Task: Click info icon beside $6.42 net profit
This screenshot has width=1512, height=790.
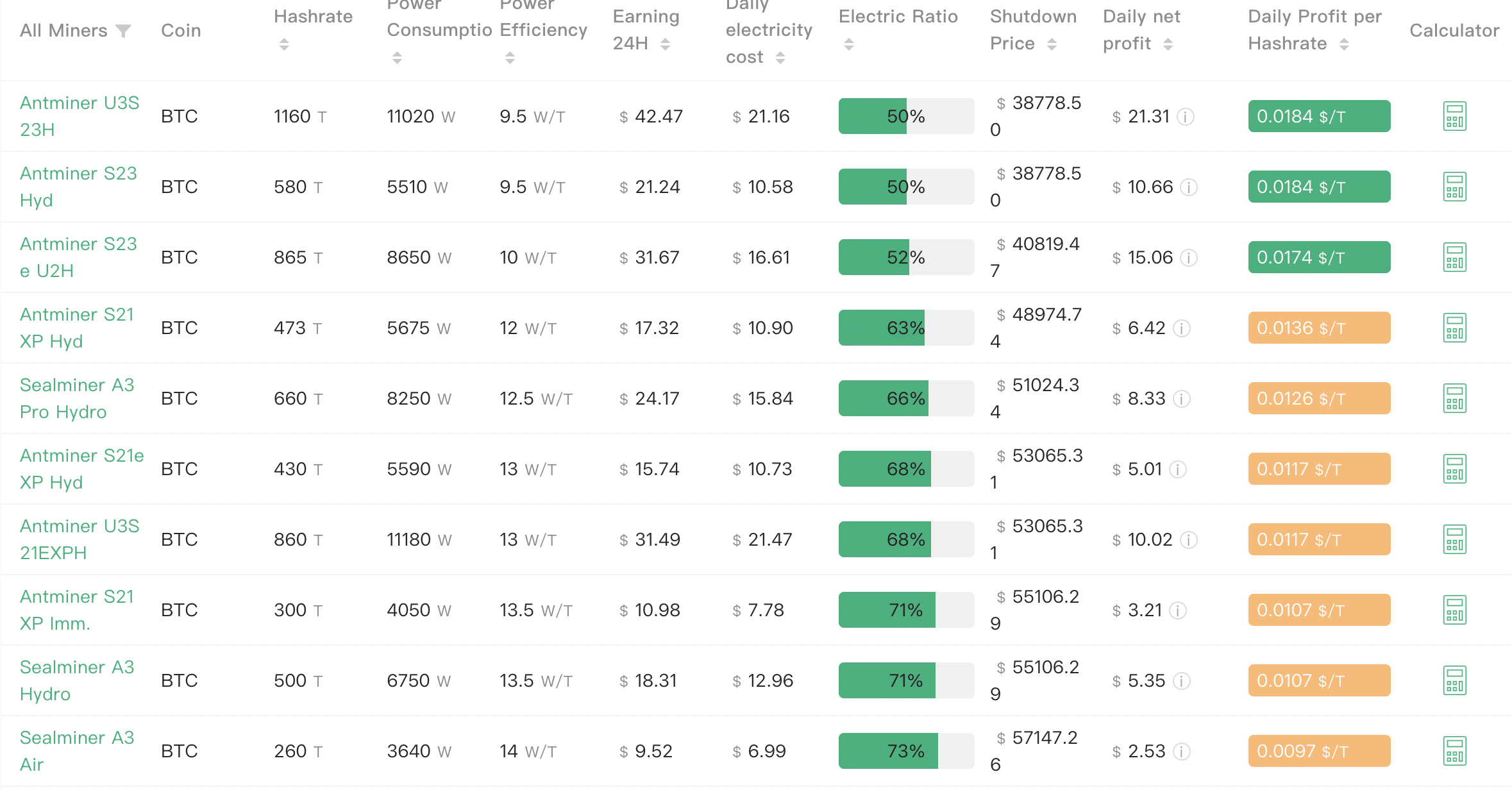Action: [x=1182, y=328]
